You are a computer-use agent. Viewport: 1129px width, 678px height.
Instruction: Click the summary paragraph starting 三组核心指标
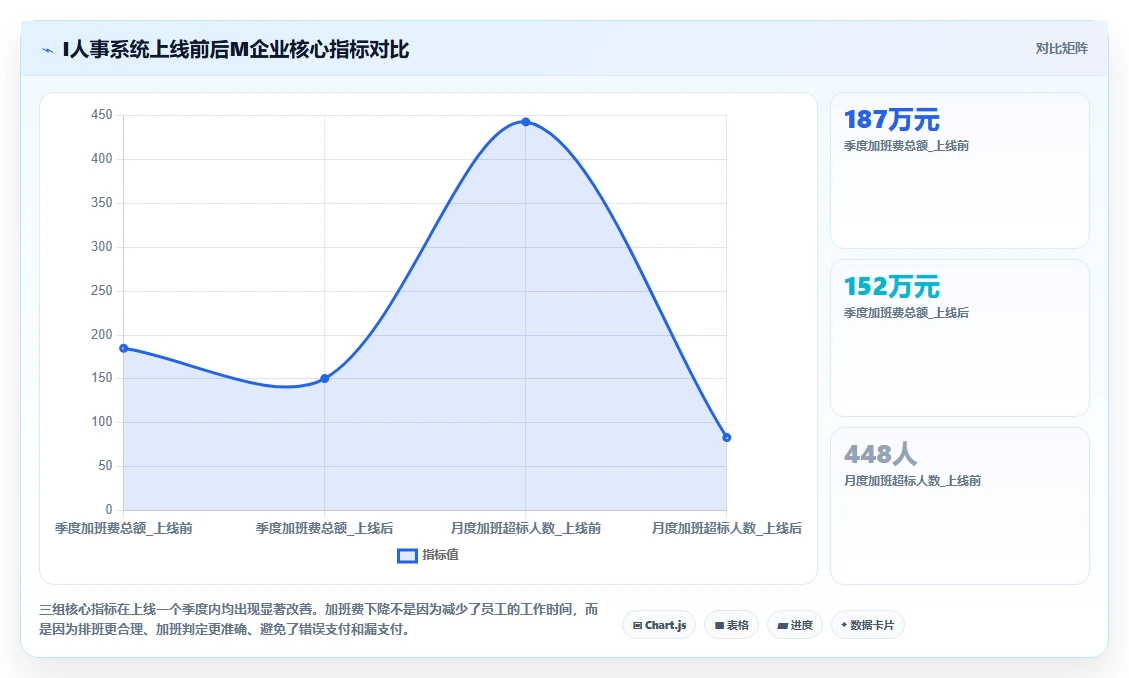(319, 619)
